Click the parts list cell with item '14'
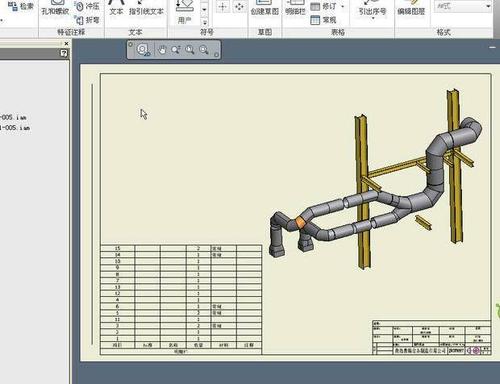The image size is (500, 384). pos(118,255)
